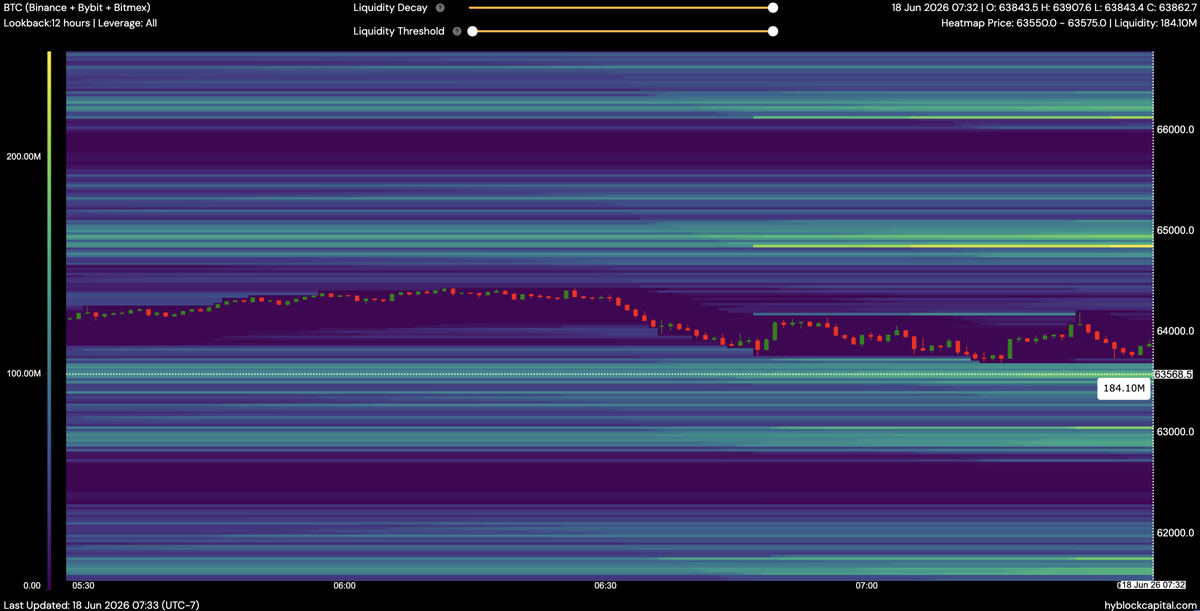Click the 66000.0 price axis label
Image resolution: width=1200 pixels, height=611 pixels.
coord(1175,129)
